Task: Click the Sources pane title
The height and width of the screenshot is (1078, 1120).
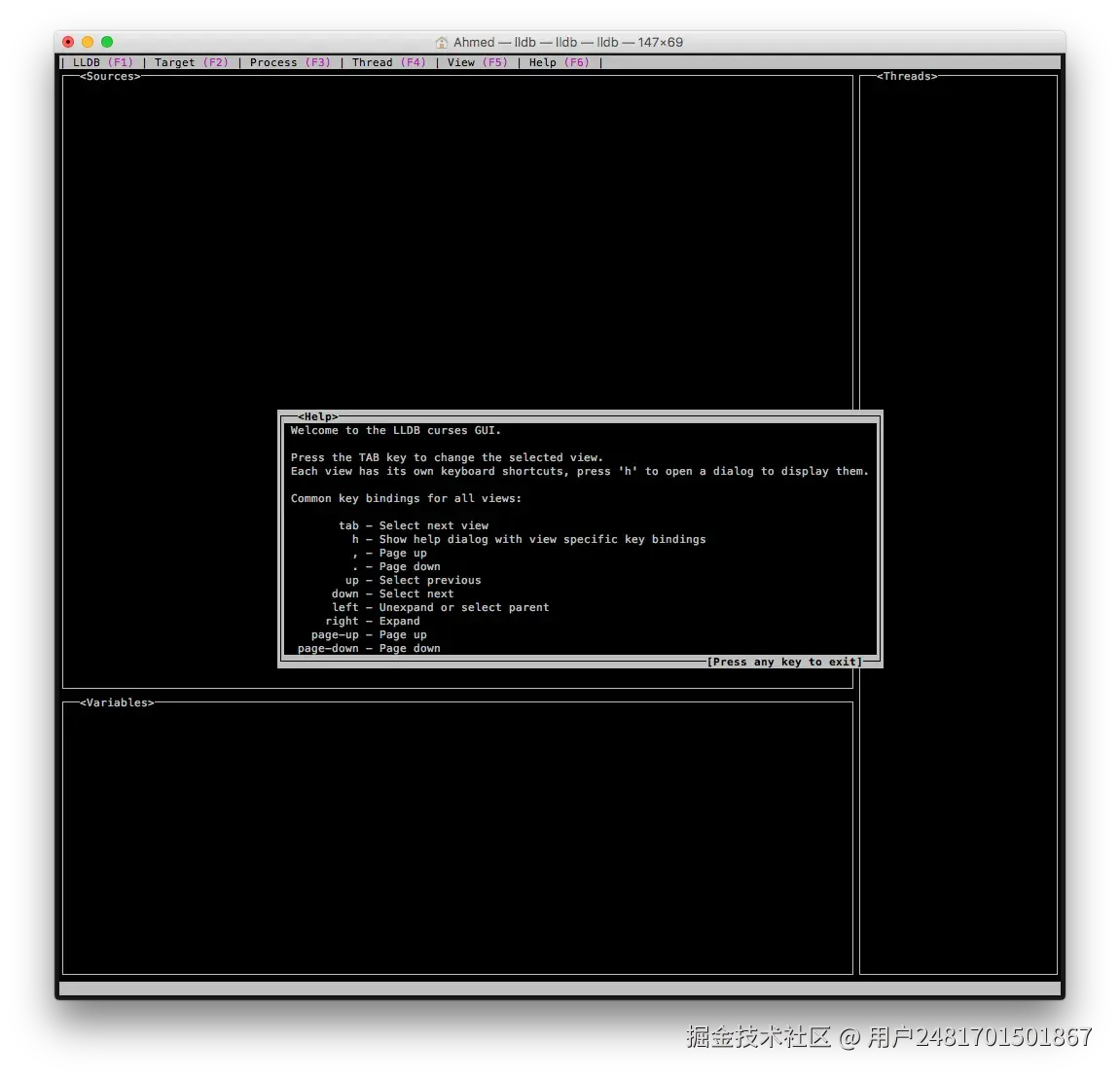Action: click(x=110, y=77)
